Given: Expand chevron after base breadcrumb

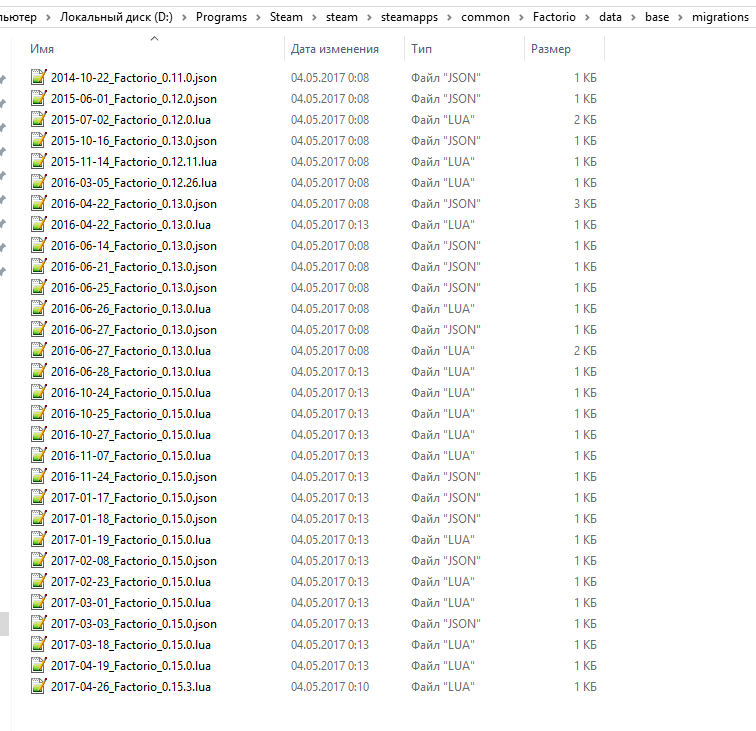Looking at the screenshot, I should [x=680, y=18].
